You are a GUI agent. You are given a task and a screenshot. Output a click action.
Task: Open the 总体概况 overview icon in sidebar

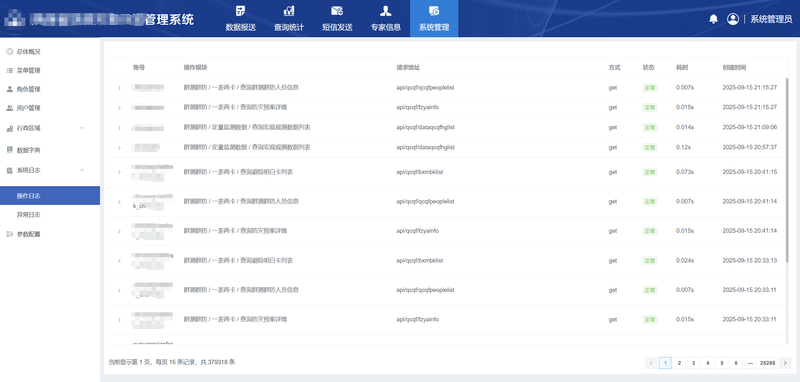tap(9, 52)
